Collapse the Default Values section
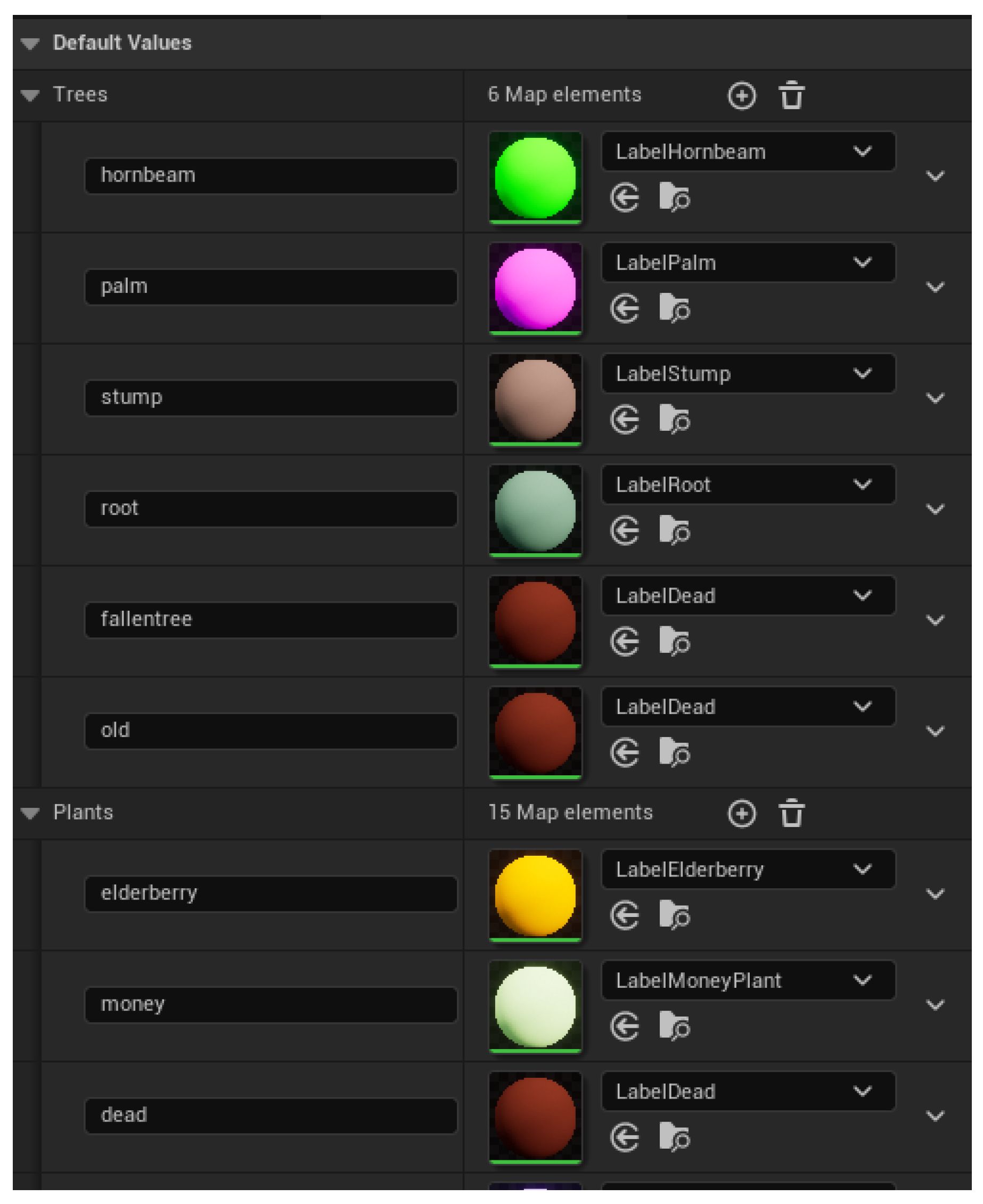The height and width of the screenshot is (1204, 983). 30,43
